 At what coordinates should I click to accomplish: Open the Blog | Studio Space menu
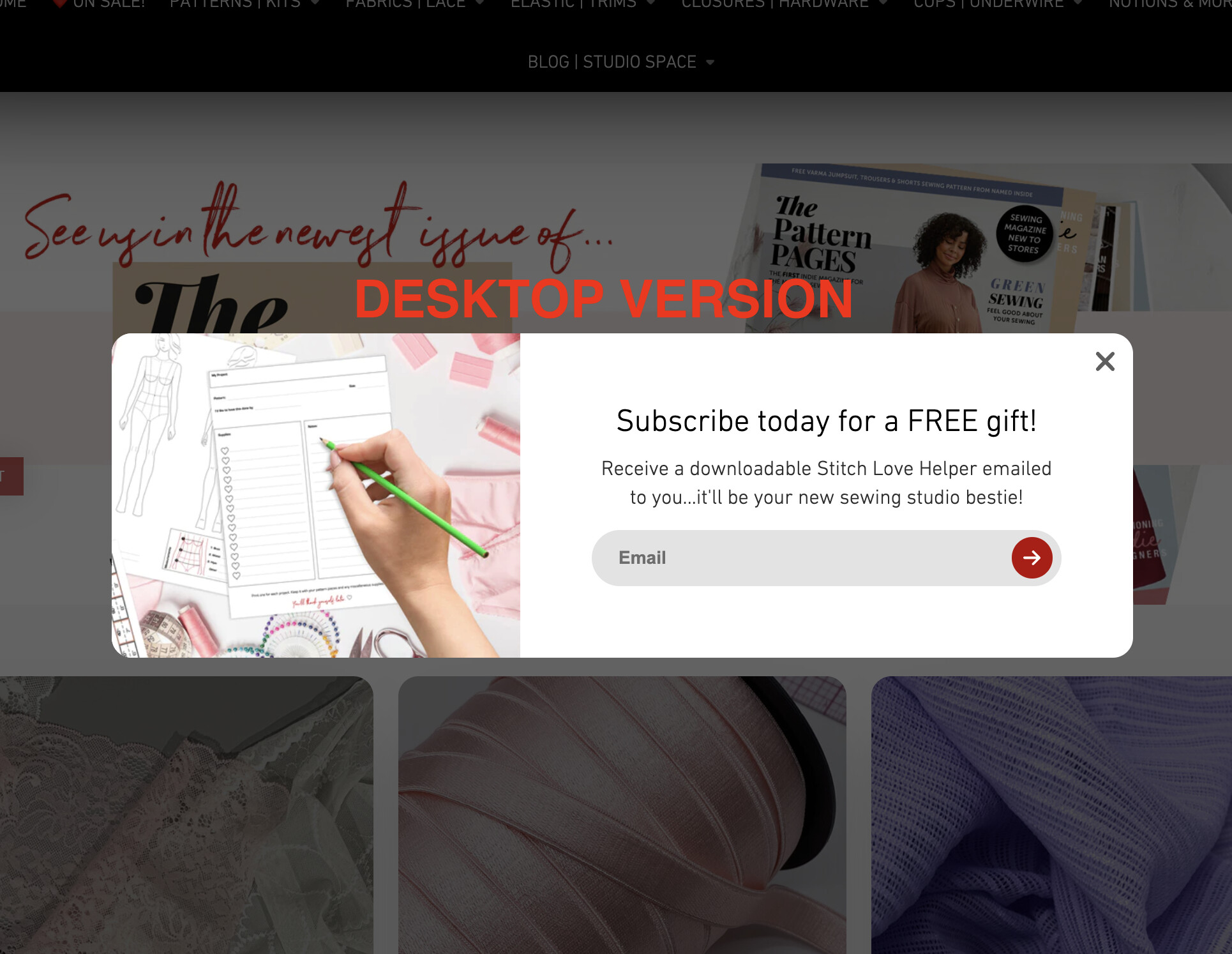coord(612,62)
